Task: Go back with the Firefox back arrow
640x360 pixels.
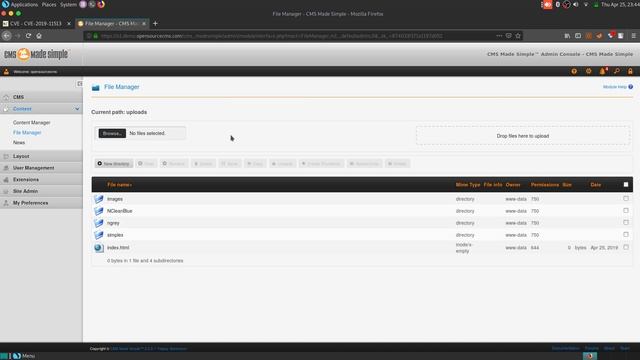Action: [7, 36]
